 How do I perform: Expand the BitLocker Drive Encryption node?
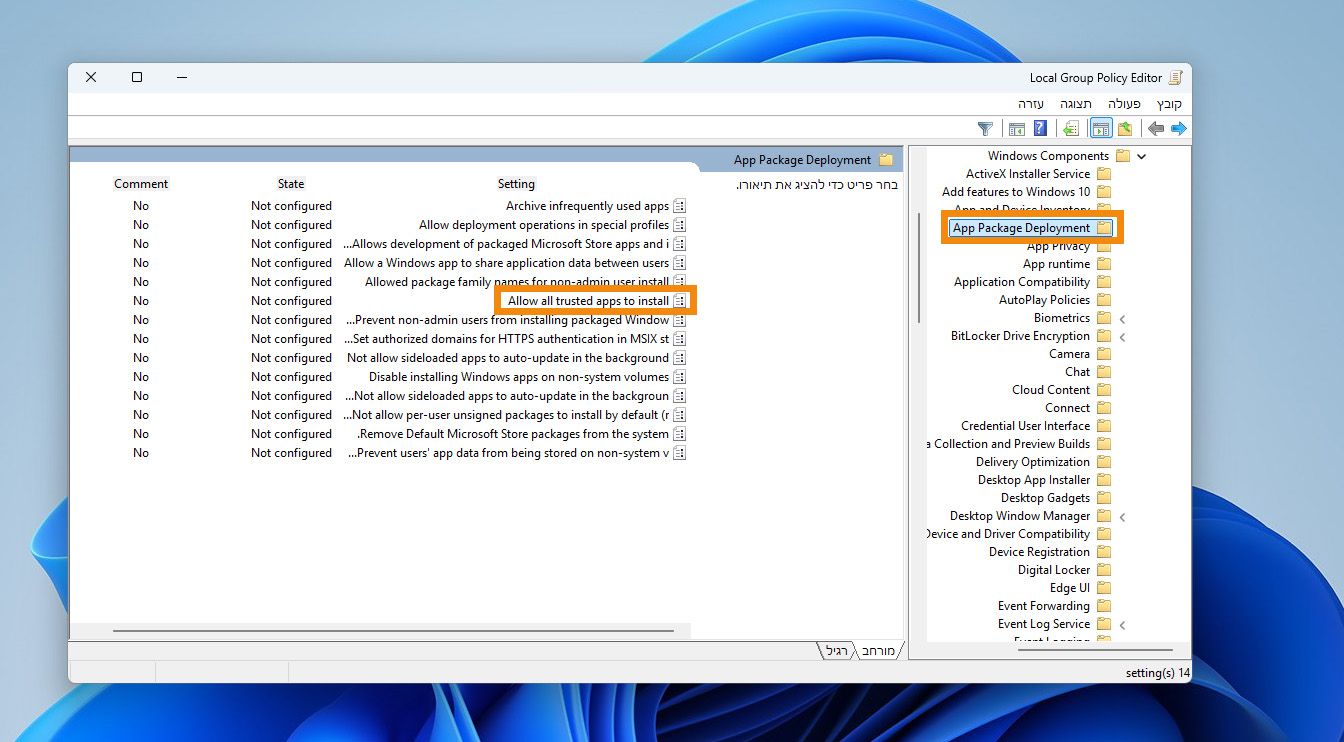1122,337
